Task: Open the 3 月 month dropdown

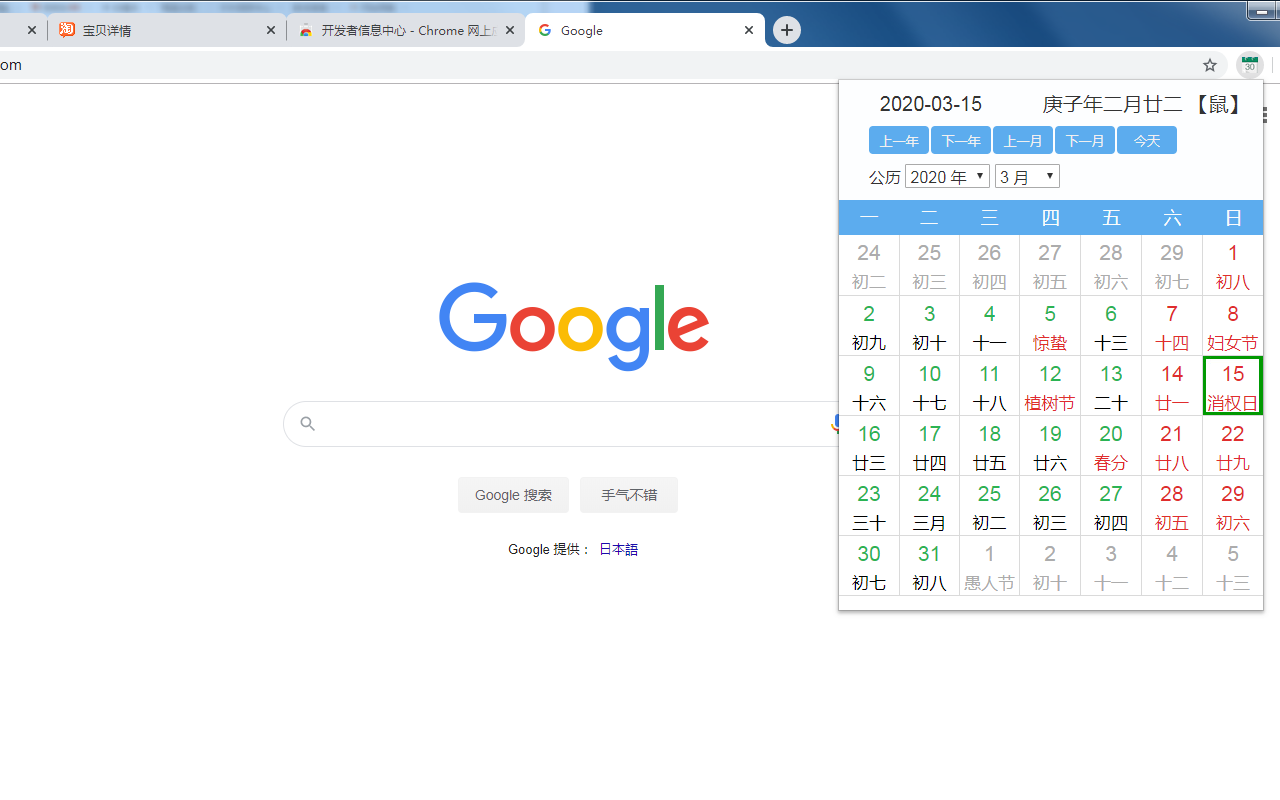Action: (x=1027, y=177)
